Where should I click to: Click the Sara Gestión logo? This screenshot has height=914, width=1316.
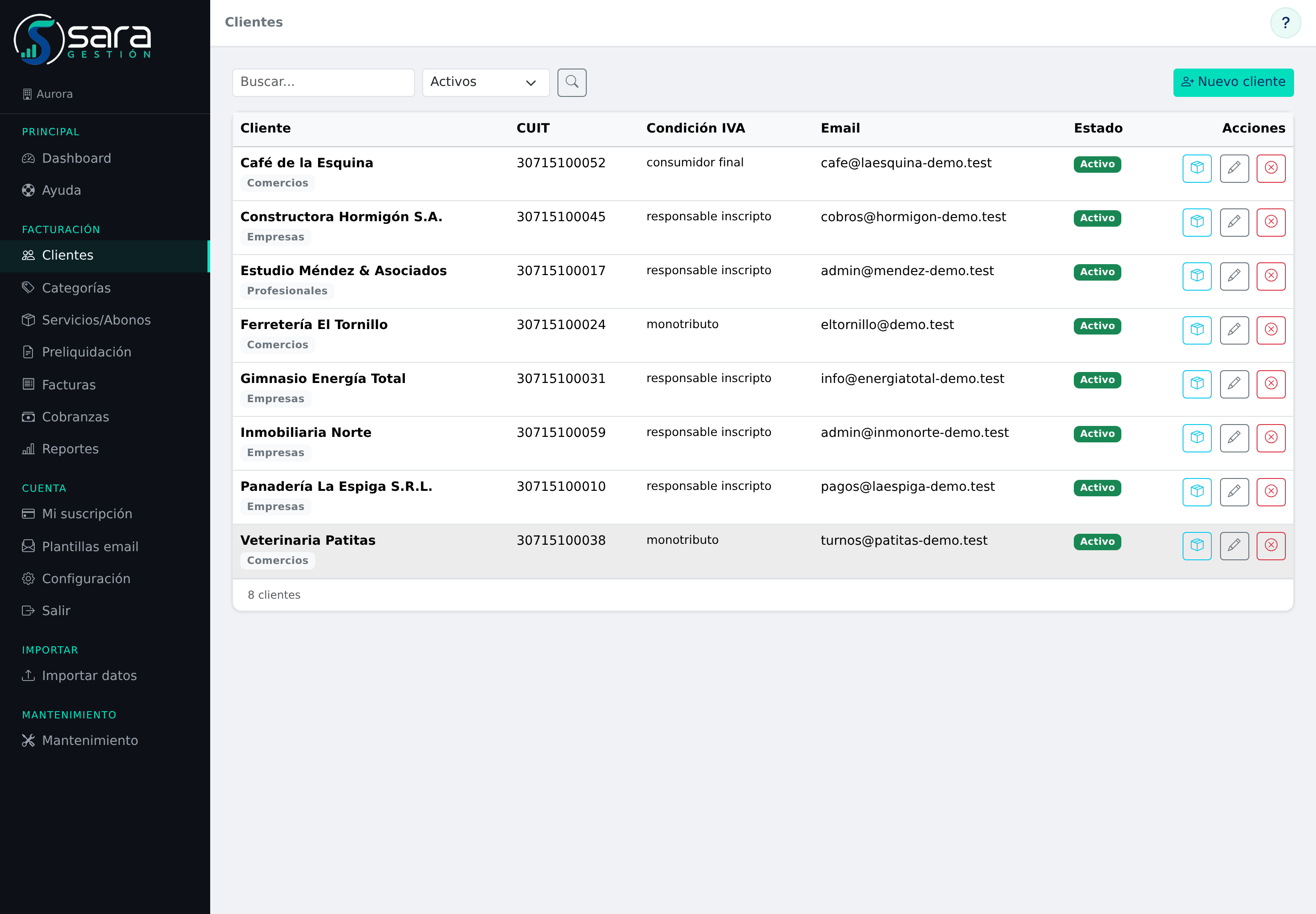click(x=82, y=39)
